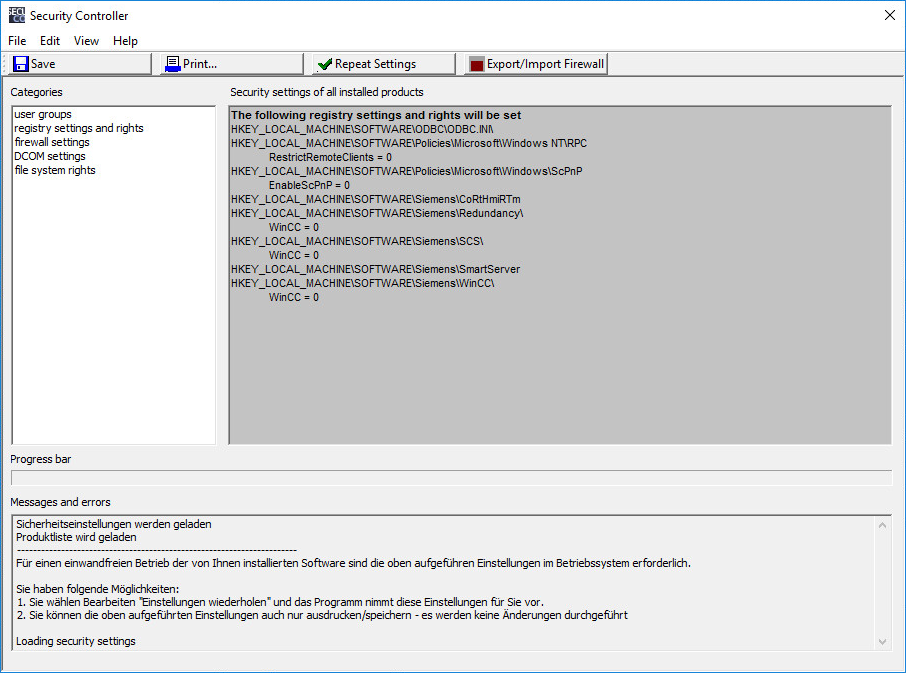The width and height of the screenshot is (906, 673).
Task: Click the Windows NT\RPC registry key line
Action: tap(409, 143)
